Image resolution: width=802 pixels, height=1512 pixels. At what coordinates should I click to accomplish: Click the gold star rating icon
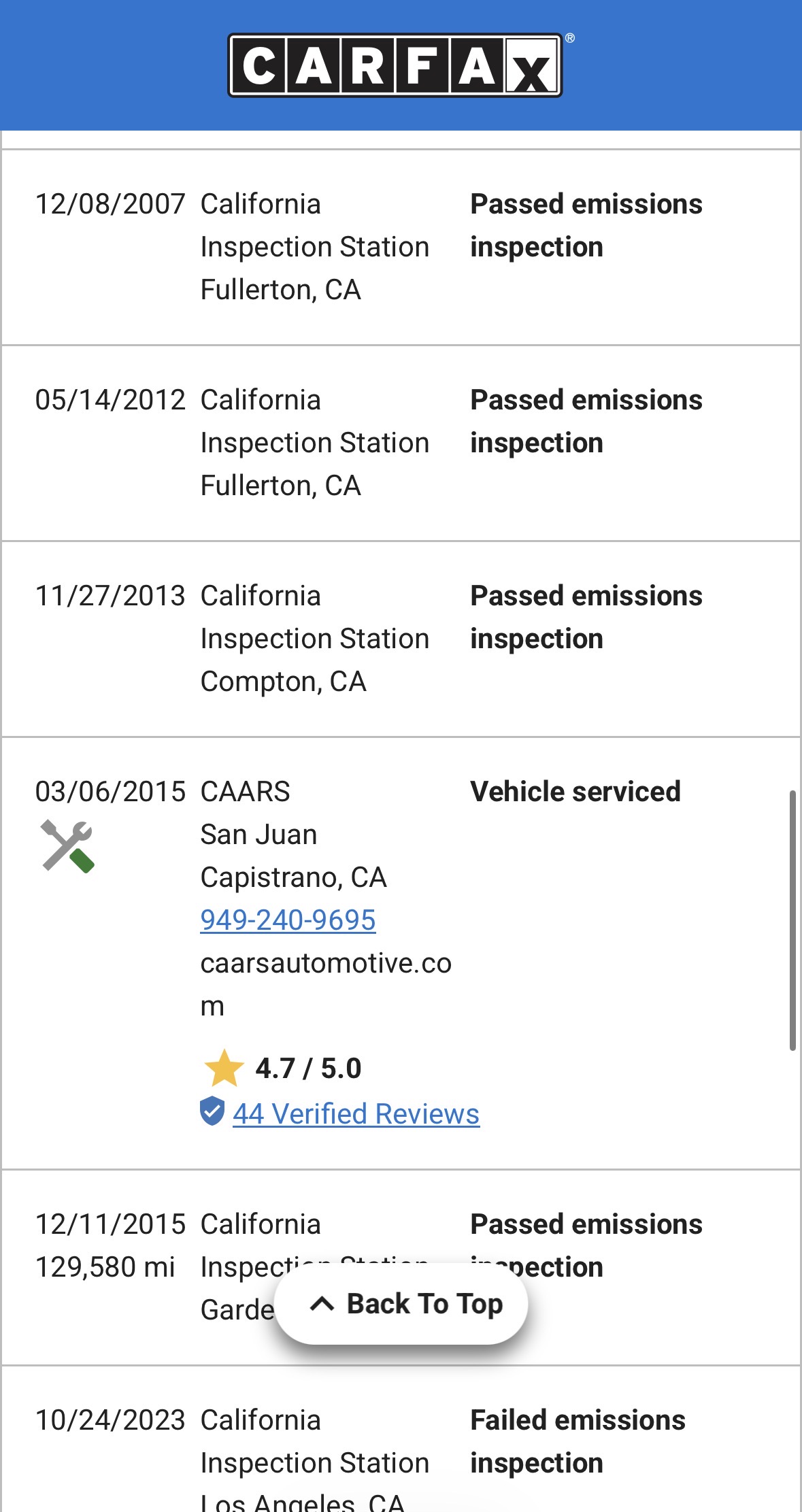[224, 1068]
